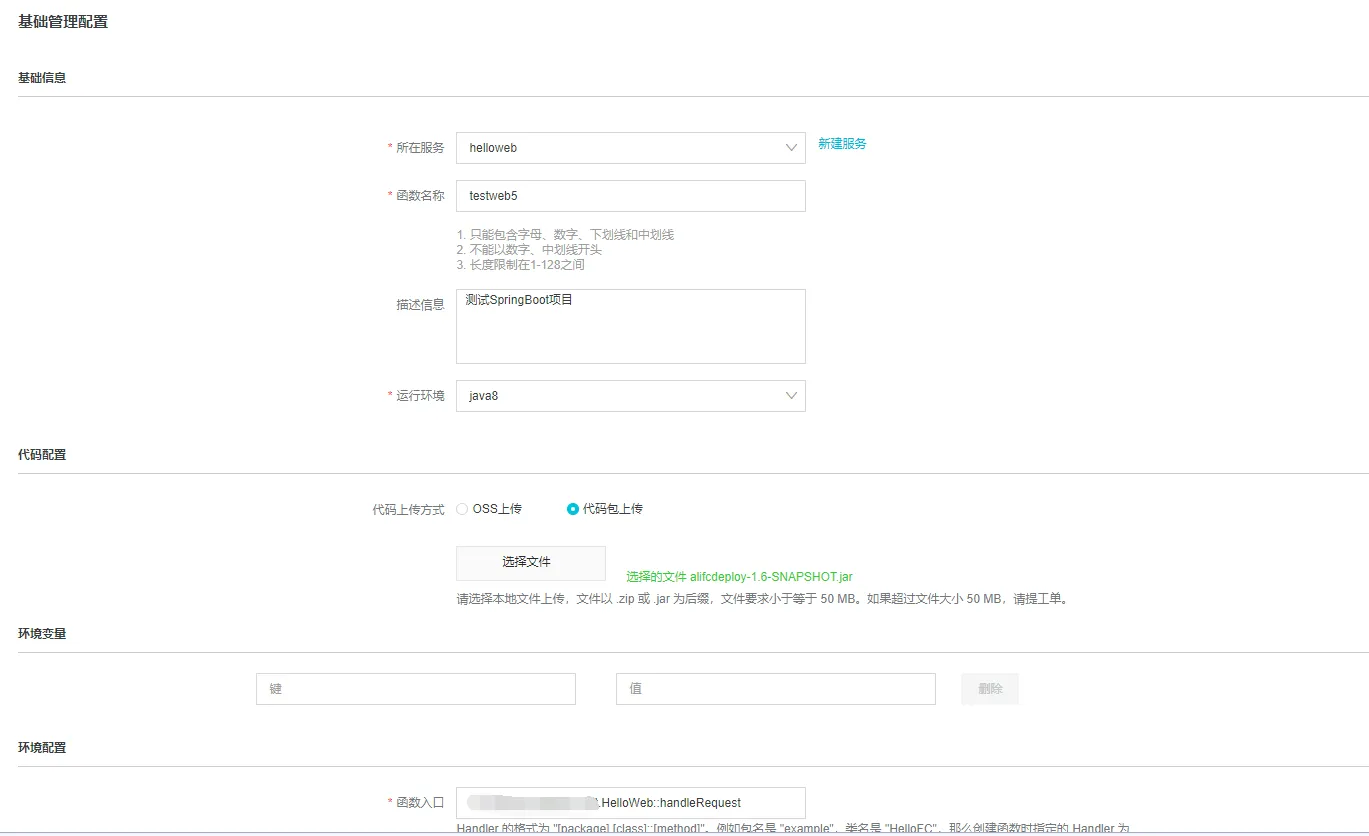Choose the 代码包上传 radio option
The image size is (1369, 836).
573,509
